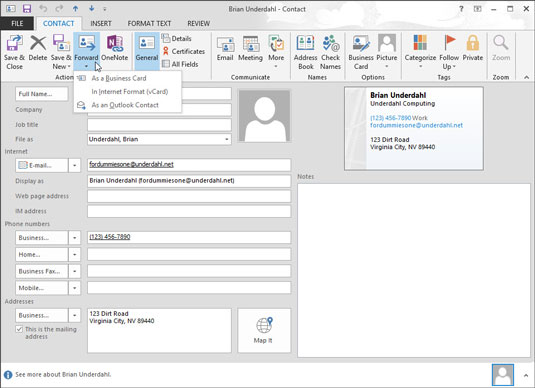The height and width of the screenshot is (388, 535).
Task: Open the Details view
Action: (176, 39)
